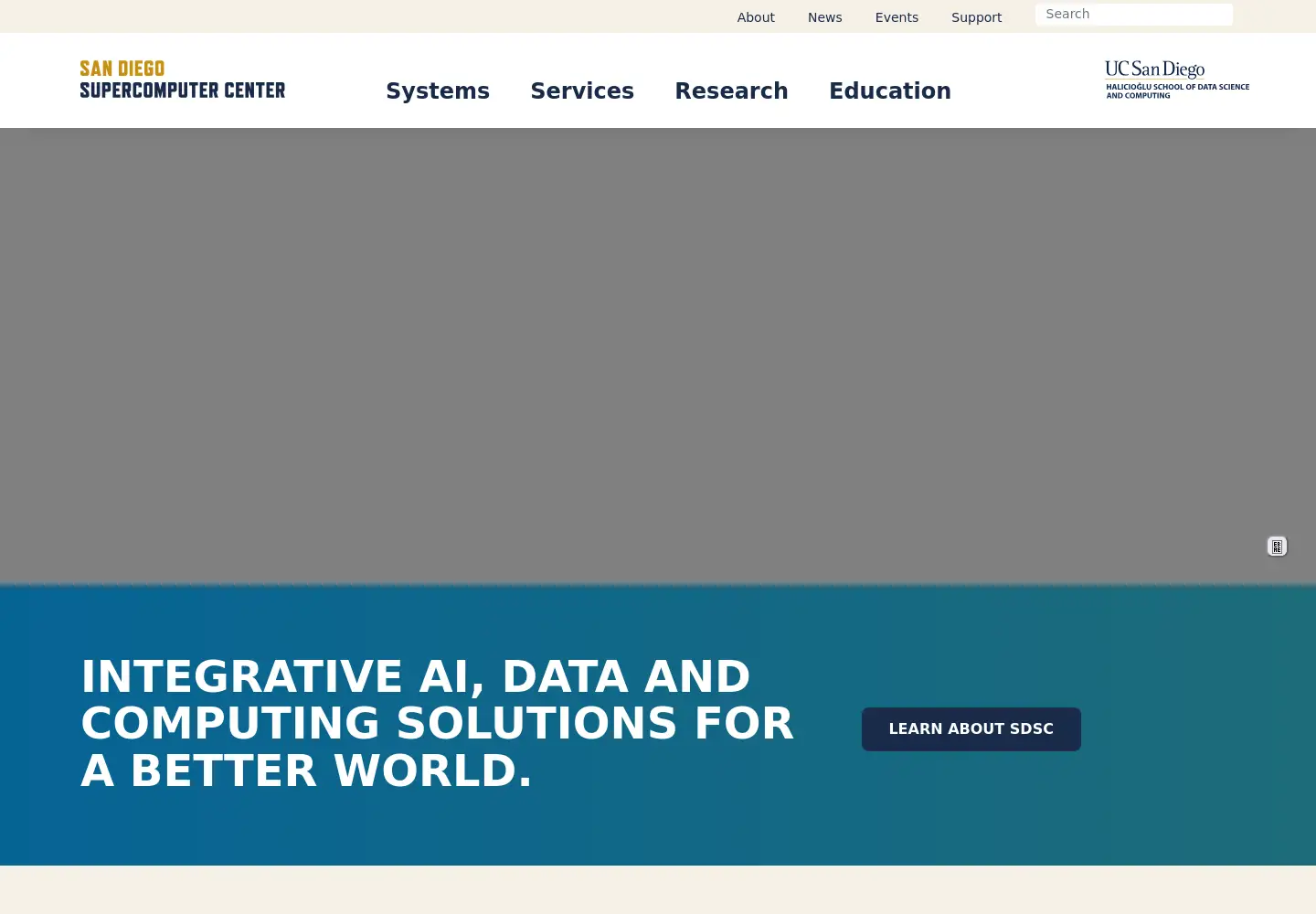
Task: Click the Learn About SDSC button
Action: click(971, 729)
